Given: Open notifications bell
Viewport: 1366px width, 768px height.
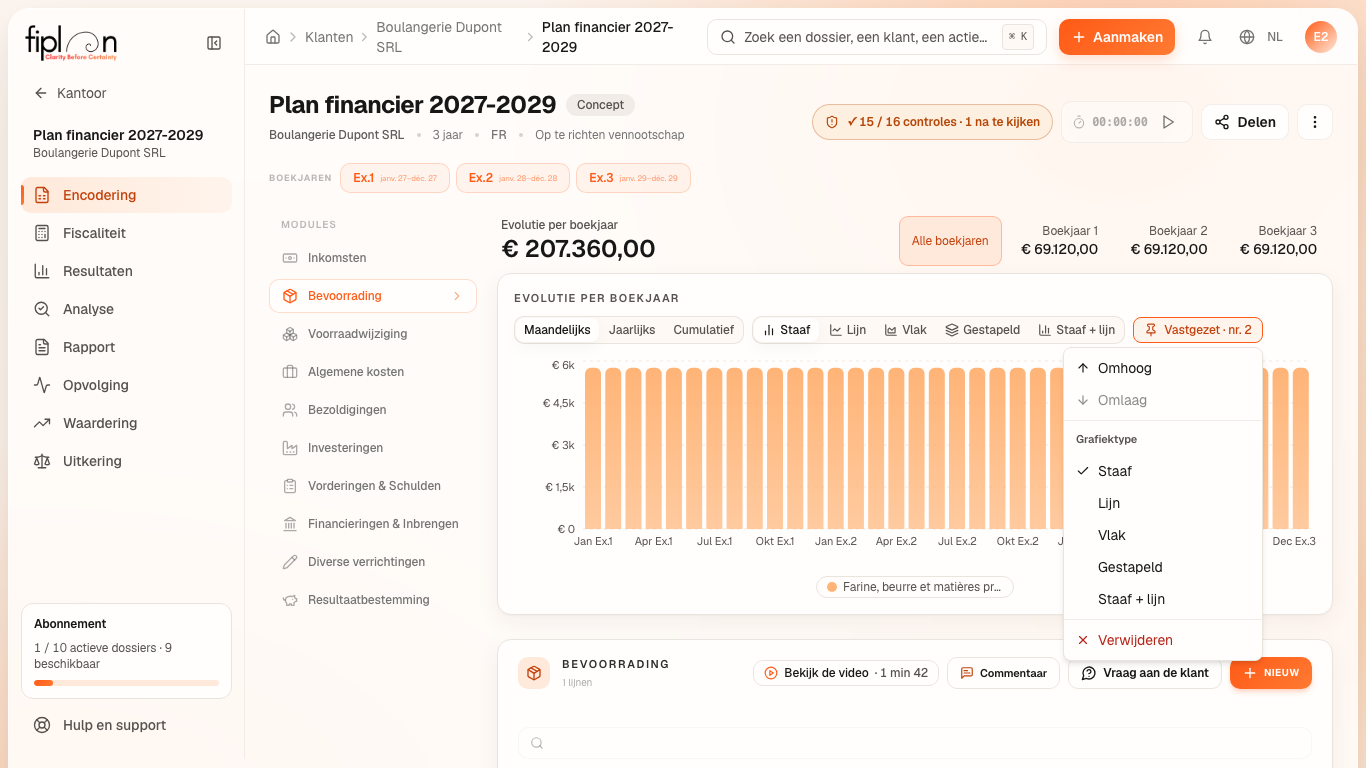Looking at the screenshot, I should coord(1205,37).
